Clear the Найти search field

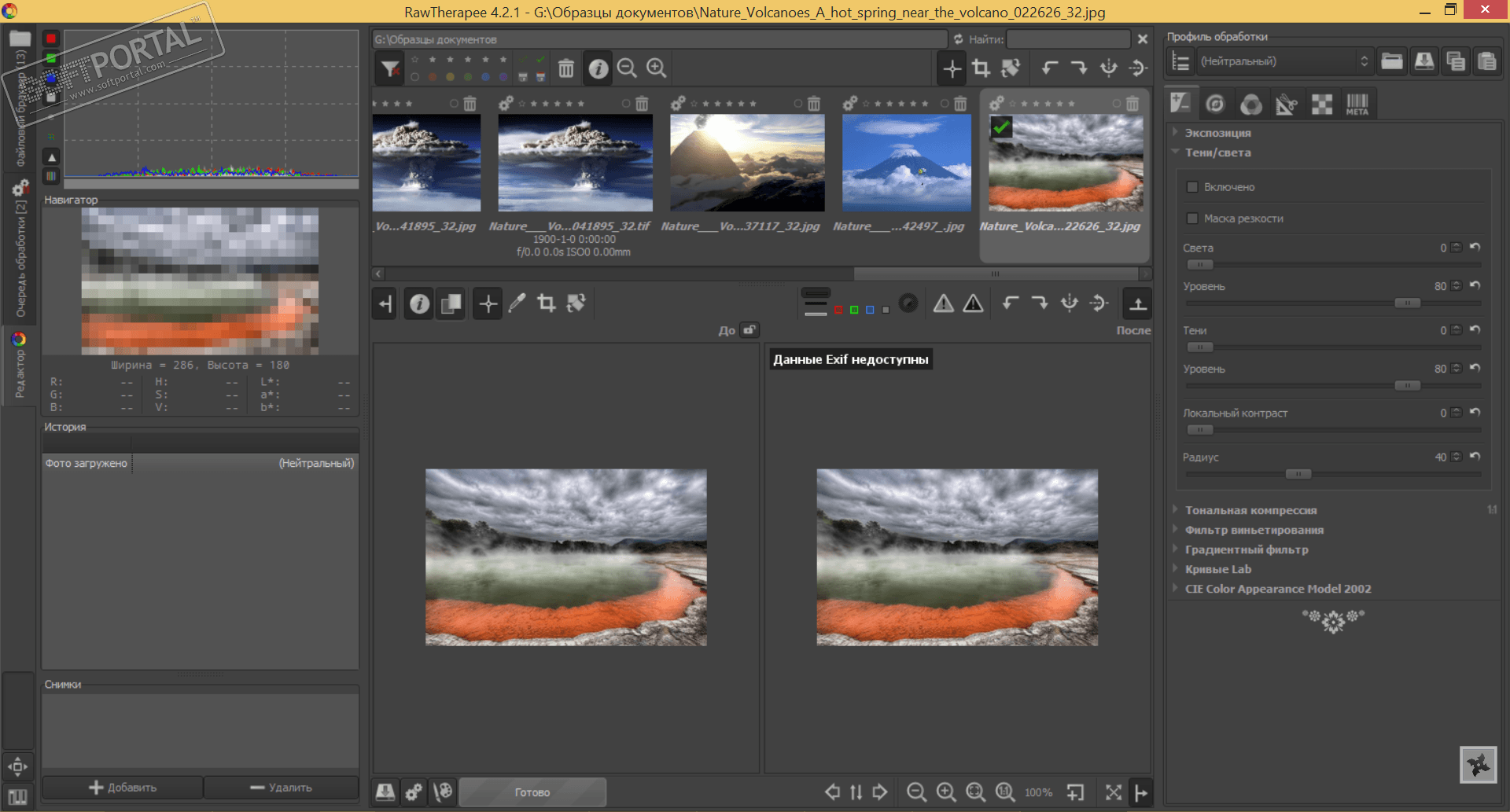pyautogui.click(x=1143, y=39)
